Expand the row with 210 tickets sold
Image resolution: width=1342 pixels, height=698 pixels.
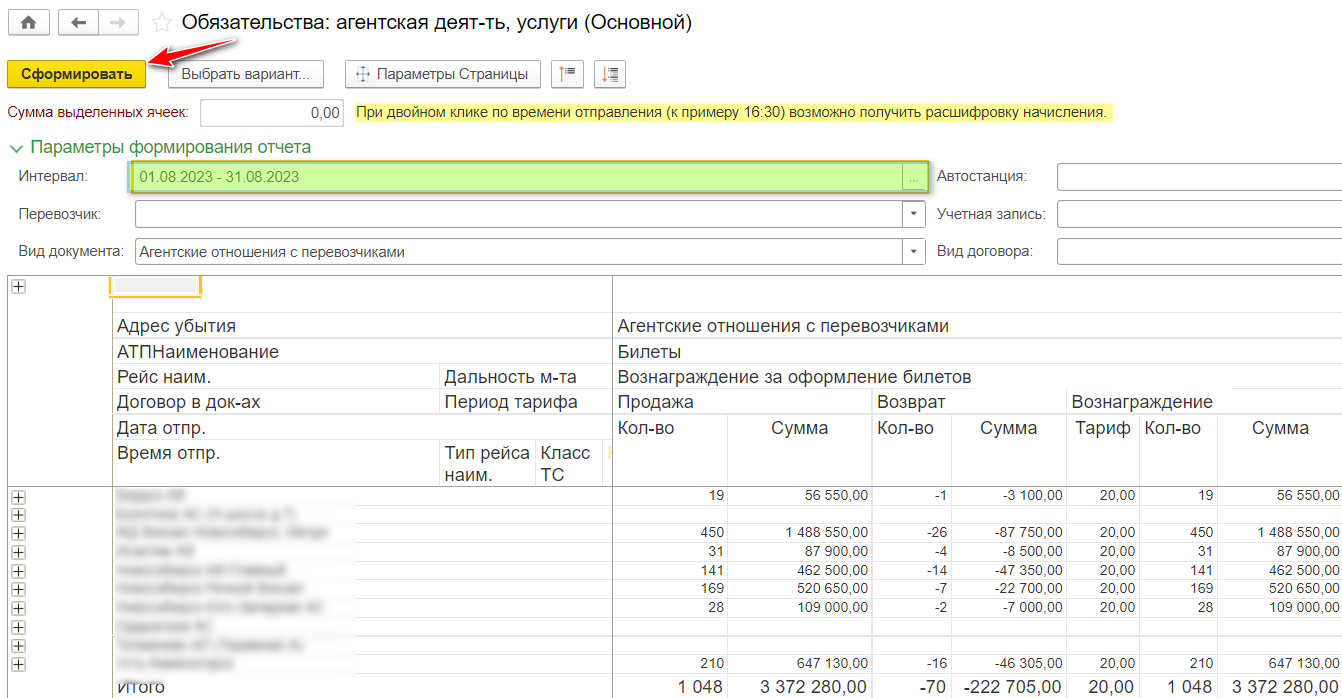[x=18, y=664]
